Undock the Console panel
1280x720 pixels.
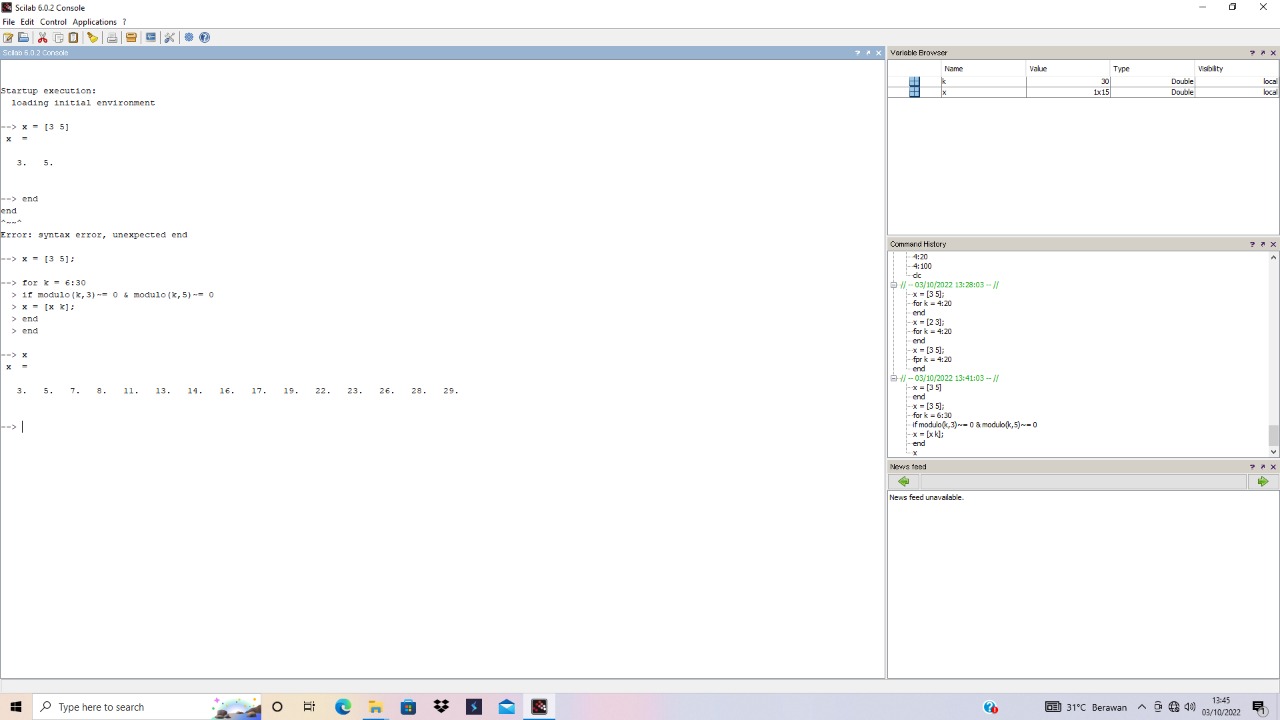(x=868, y=52)
